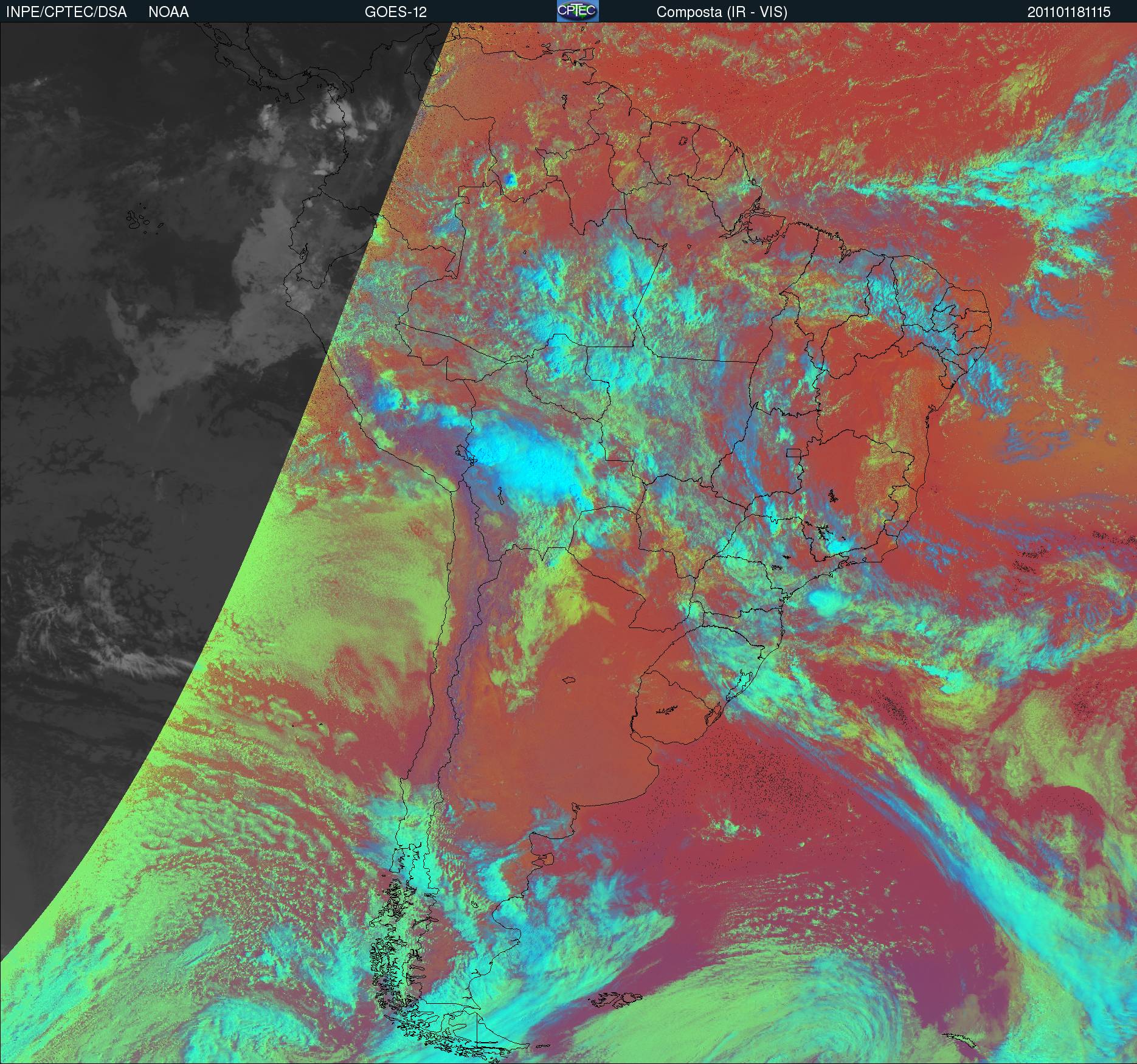
Task: Click the 20110118115 timestamp text
Action: [x=1069, y=12]
